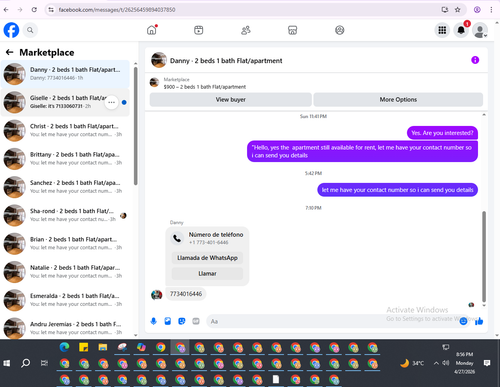The height and width of the screenshot is (387, 500).
Task: Click the conversation list scrollbar
Action: pyautogui.click(x=135, y=126)
